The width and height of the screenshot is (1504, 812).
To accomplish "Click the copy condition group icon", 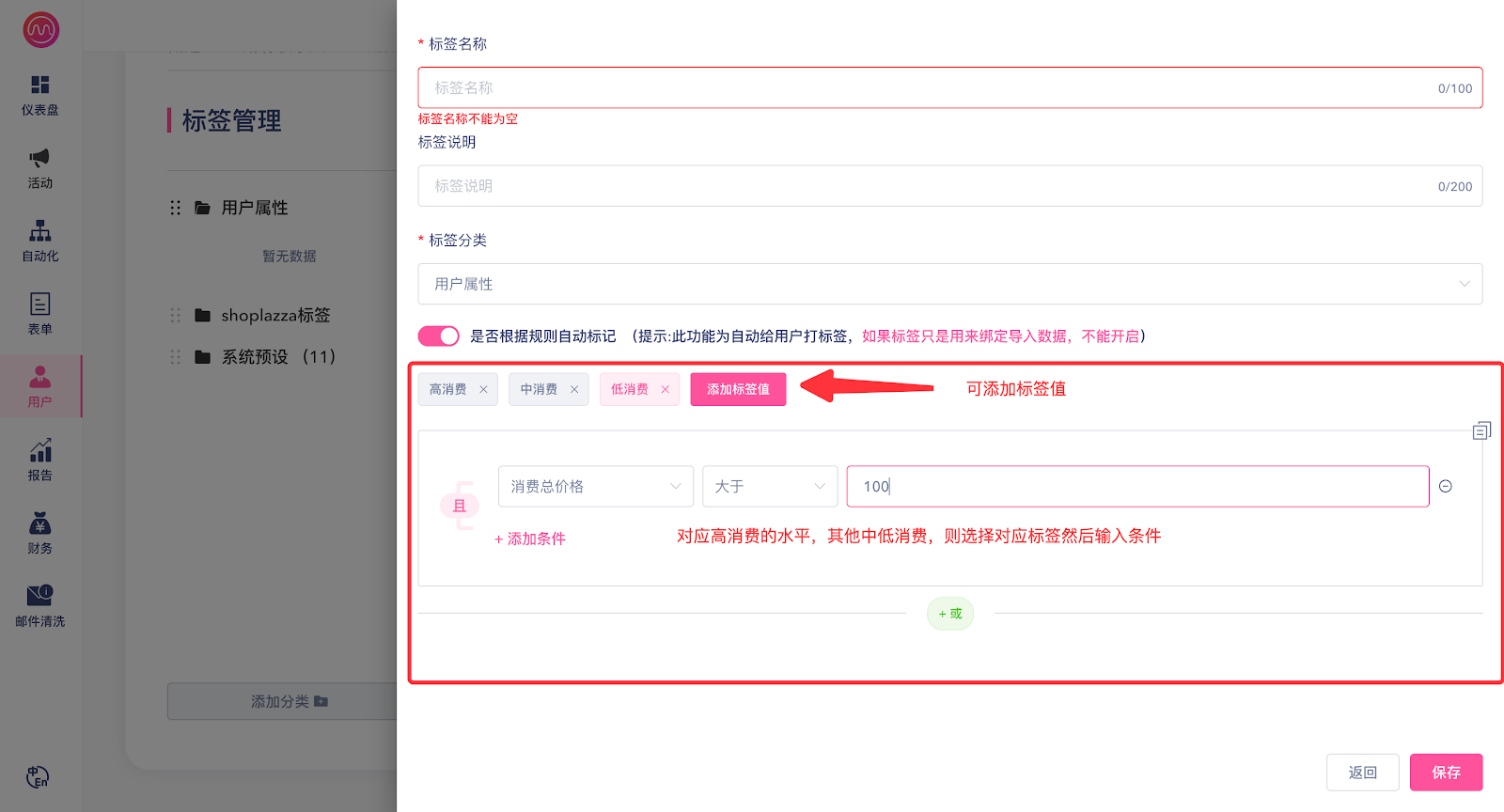I will click(1481, 430).
